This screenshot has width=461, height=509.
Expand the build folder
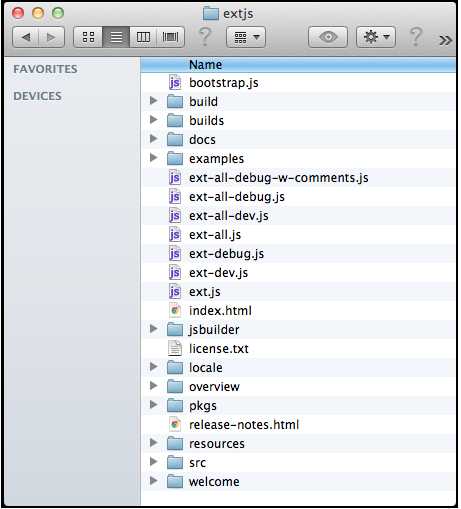pos(153,100)
